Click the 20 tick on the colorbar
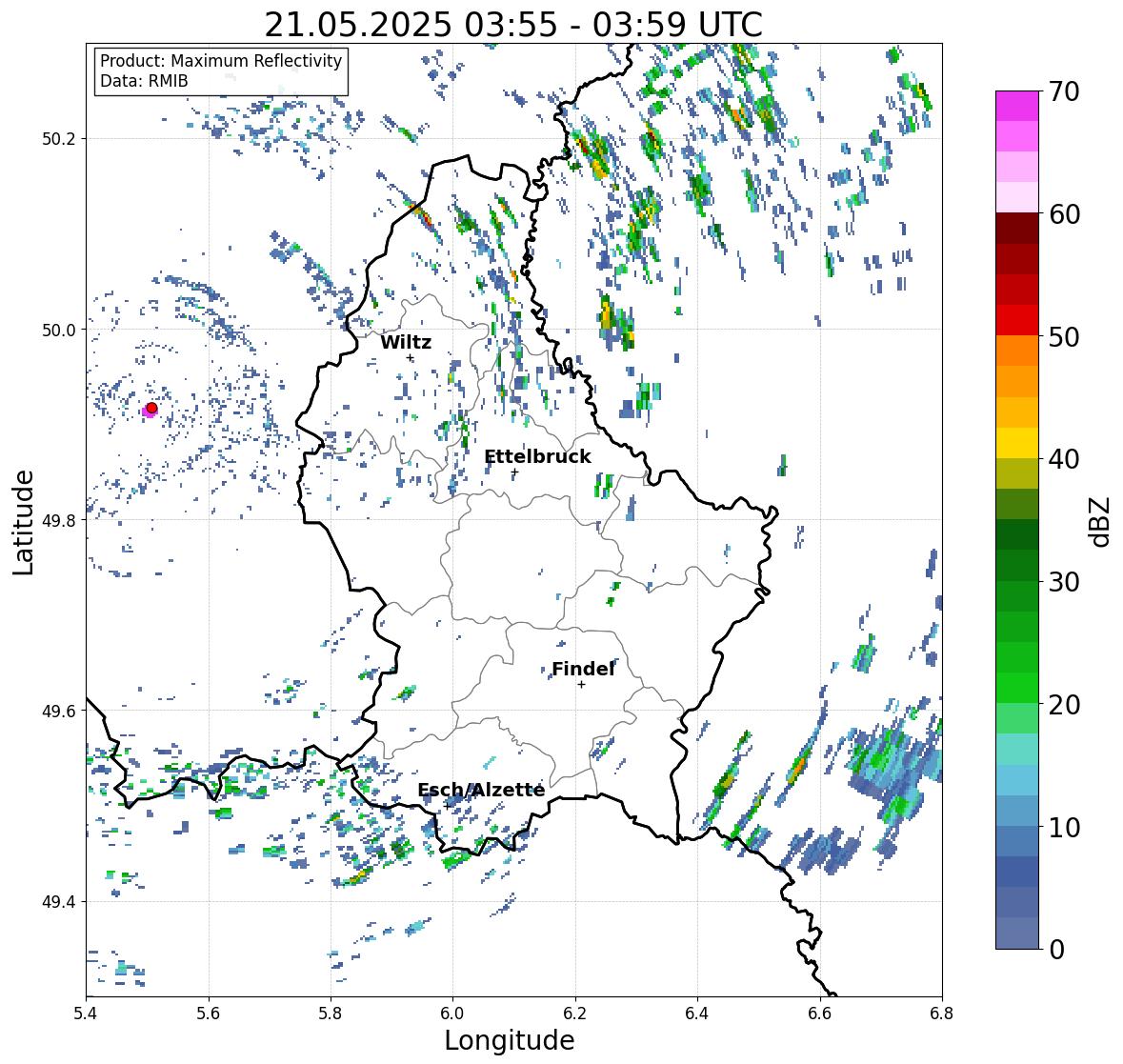The image size is (1123, 1064). [x=1064, y=705]
